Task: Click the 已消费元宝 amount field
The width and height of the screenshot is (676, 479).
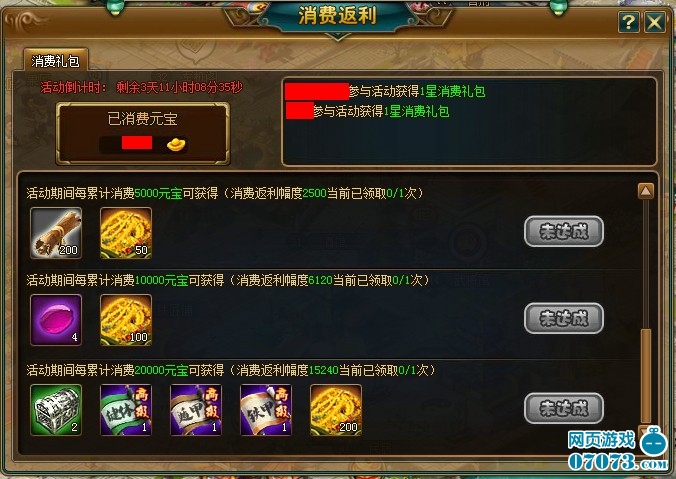Action: (x=143, y=145)
